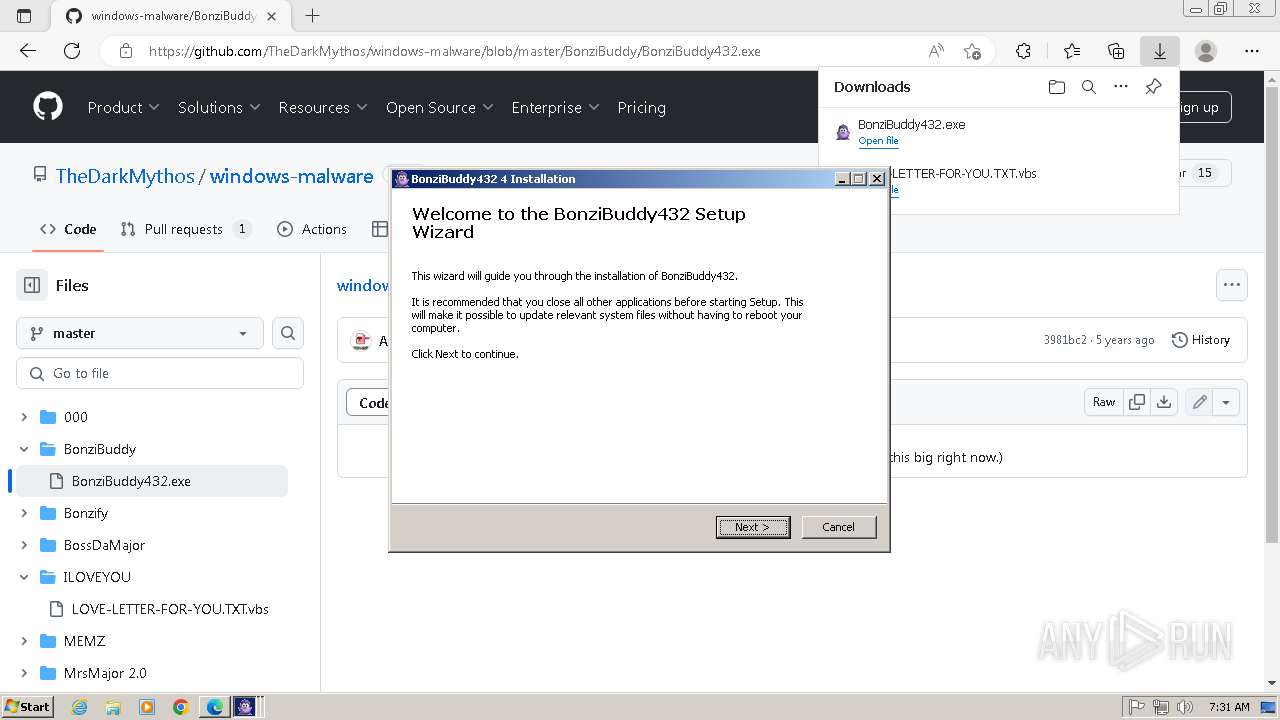Image resolution: width=1280 pixels, height=720 pixels.
Task: Add page to favorites star icon
Action: pos(972,51)
